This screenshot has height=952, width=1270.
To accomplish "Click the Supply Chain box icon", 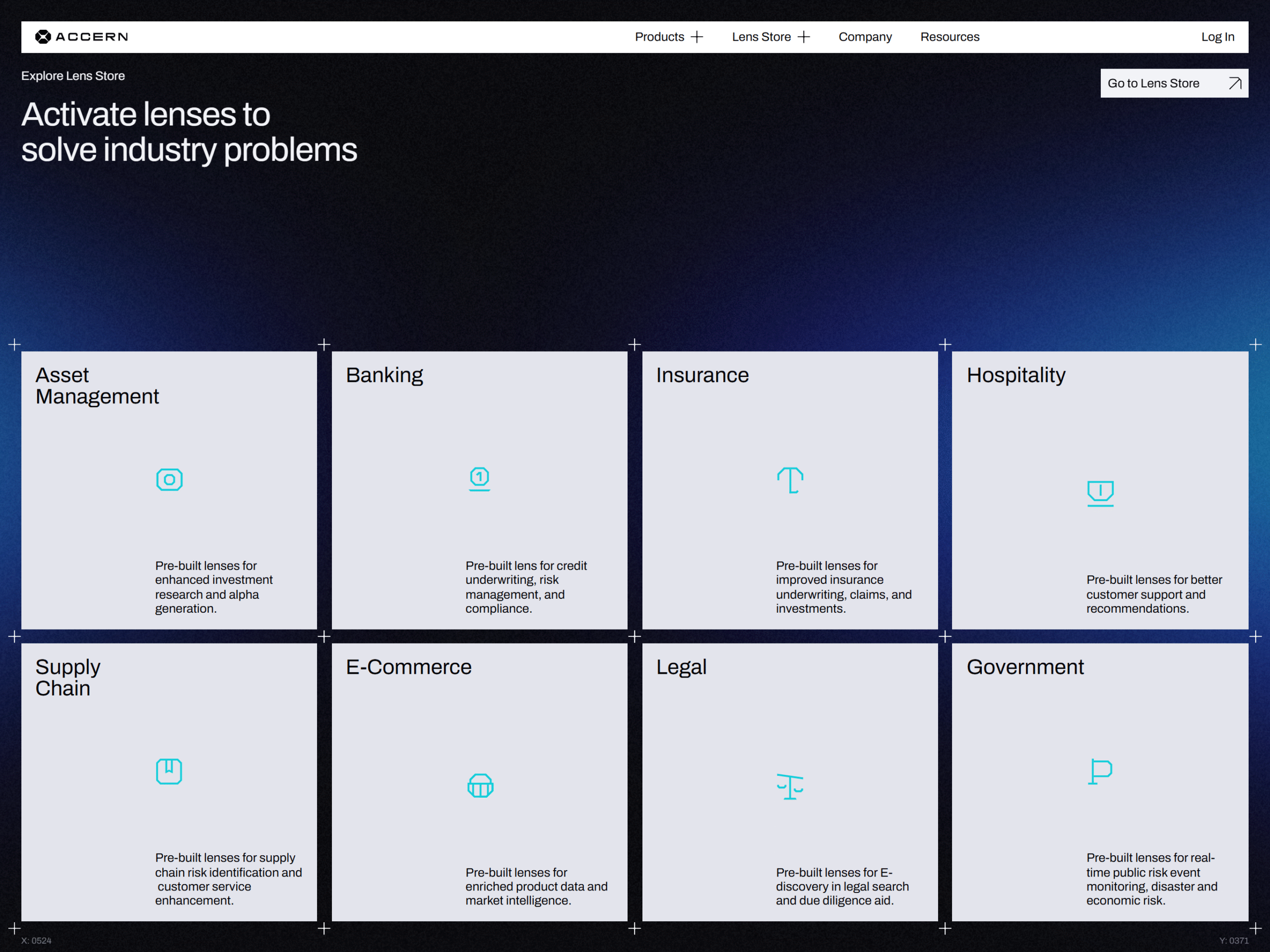I will [x=169, y=771].
